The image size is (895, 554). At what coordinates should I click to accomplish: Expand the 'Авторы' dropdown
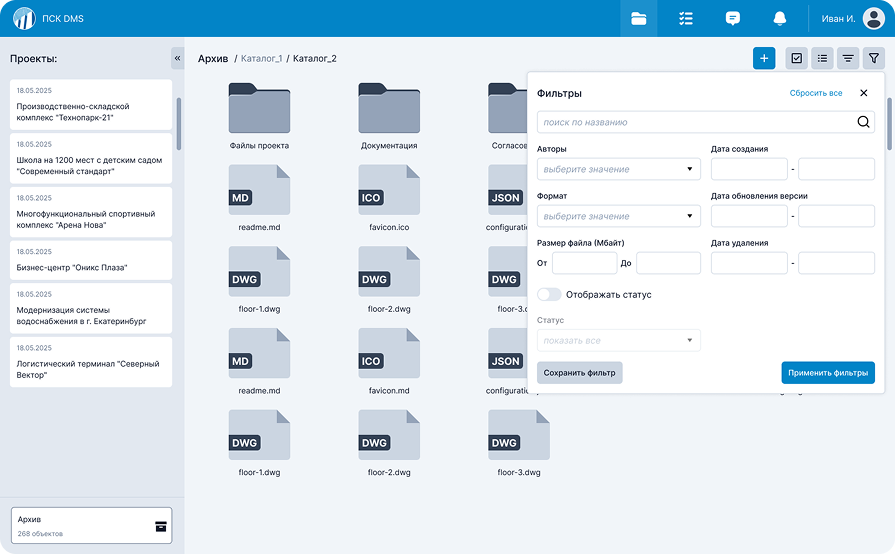tap(618, 169)
